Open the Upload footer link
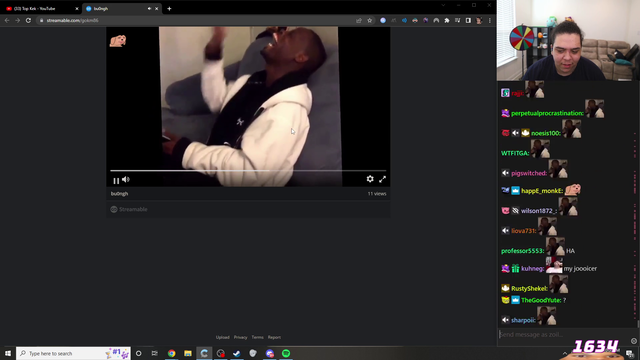The image size is (640, 360). [x=222, y=337]
